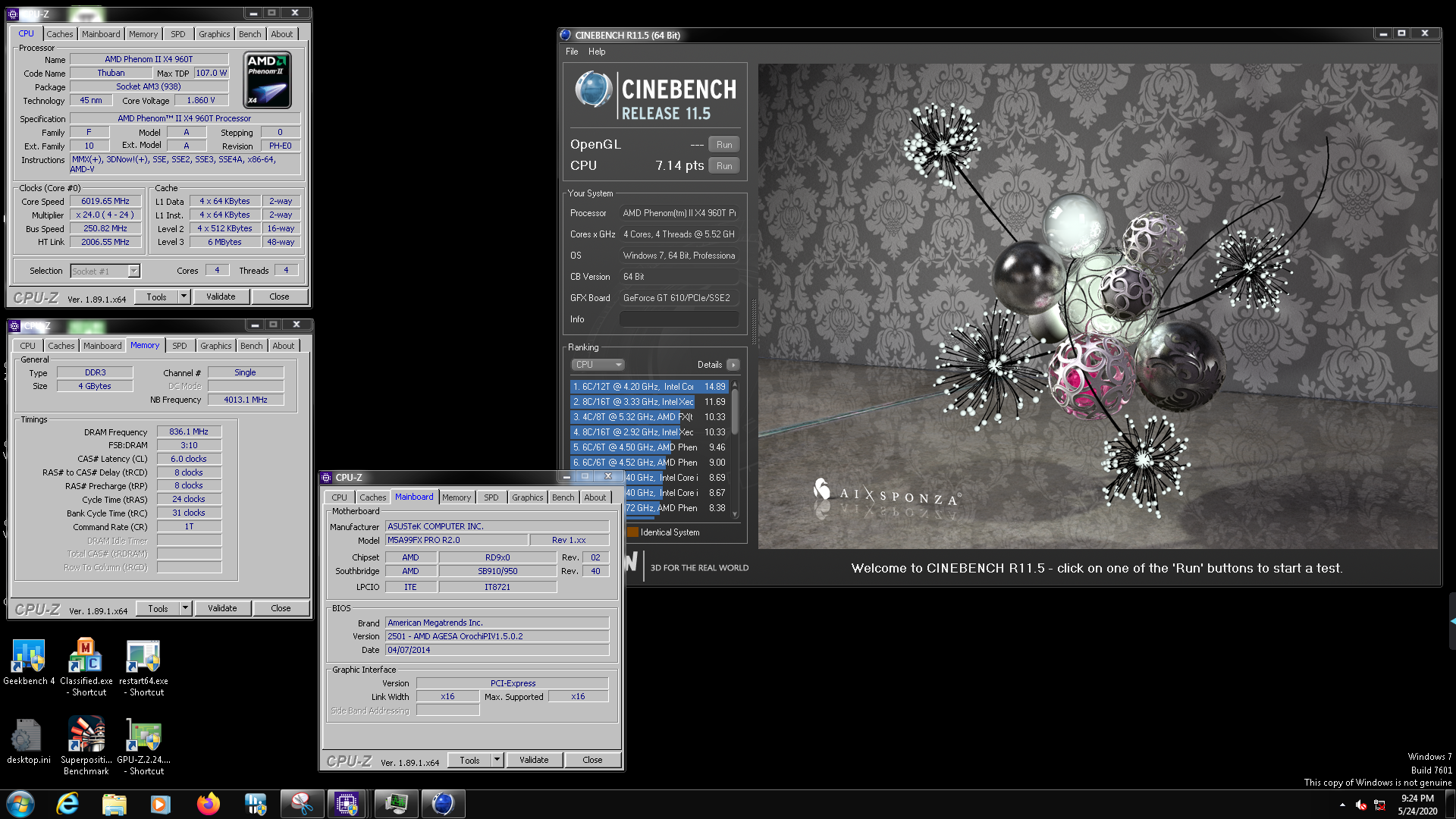Open About tab in Memory CPU-Z window

click(x=284, y=346)
